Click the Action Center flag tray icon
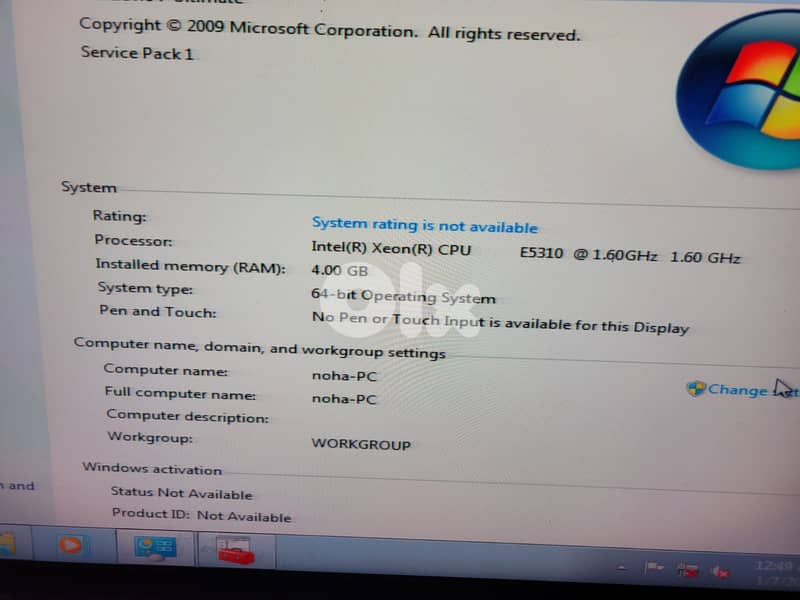 (x=653, y=568)
